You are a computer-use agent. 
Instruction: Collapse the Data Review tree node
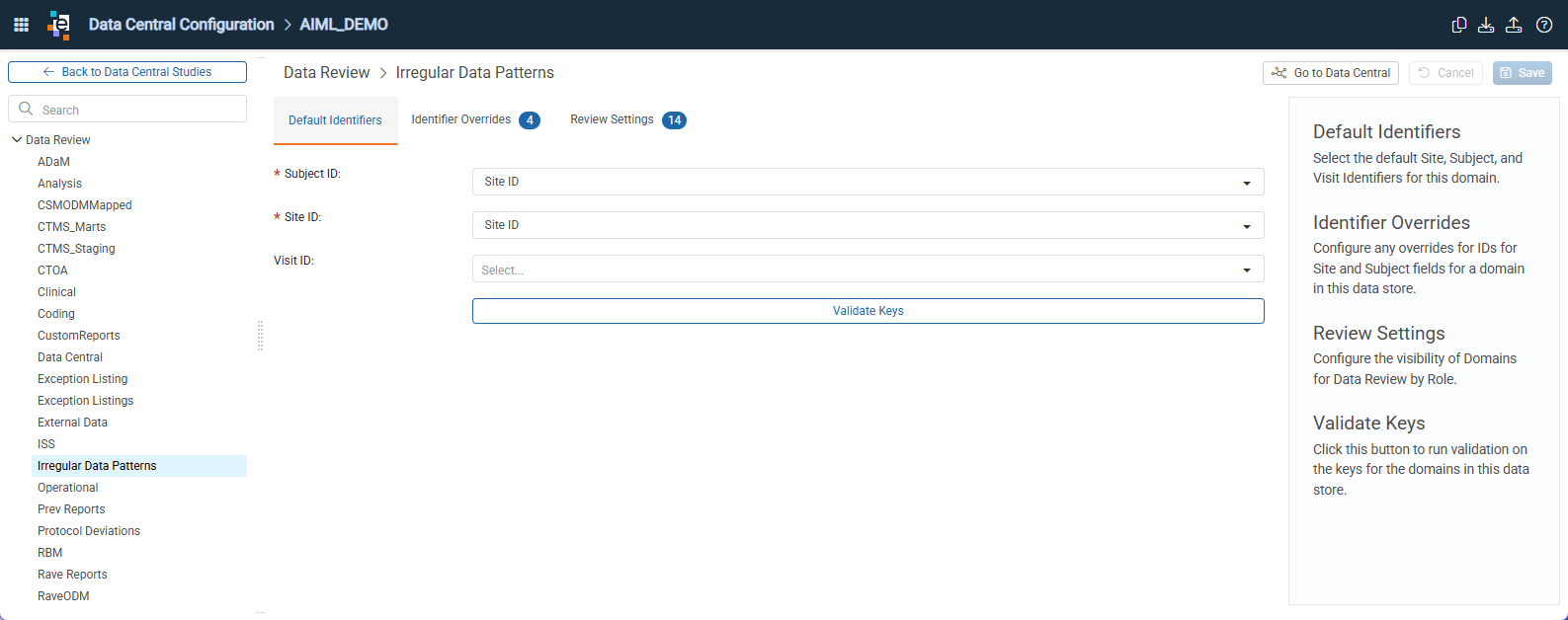pyautogui.click(x=17, y=139)
